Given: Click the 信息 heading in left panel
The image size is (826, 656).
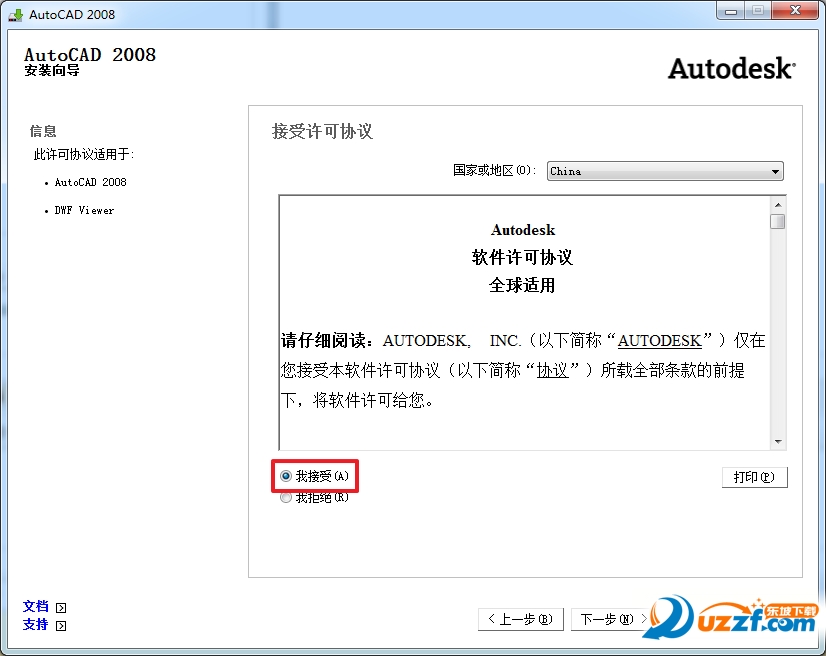Looking at the screenshot, I should pyautogui.click(x=43, y=131).
